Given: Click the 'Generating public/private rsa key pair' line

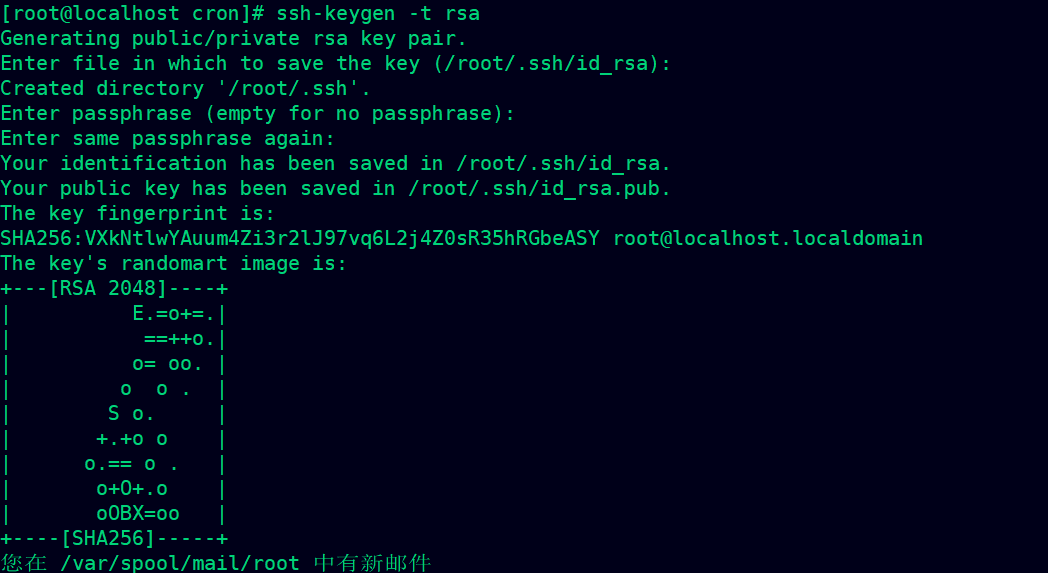Looking at the screenshot, I should (234, 38).
